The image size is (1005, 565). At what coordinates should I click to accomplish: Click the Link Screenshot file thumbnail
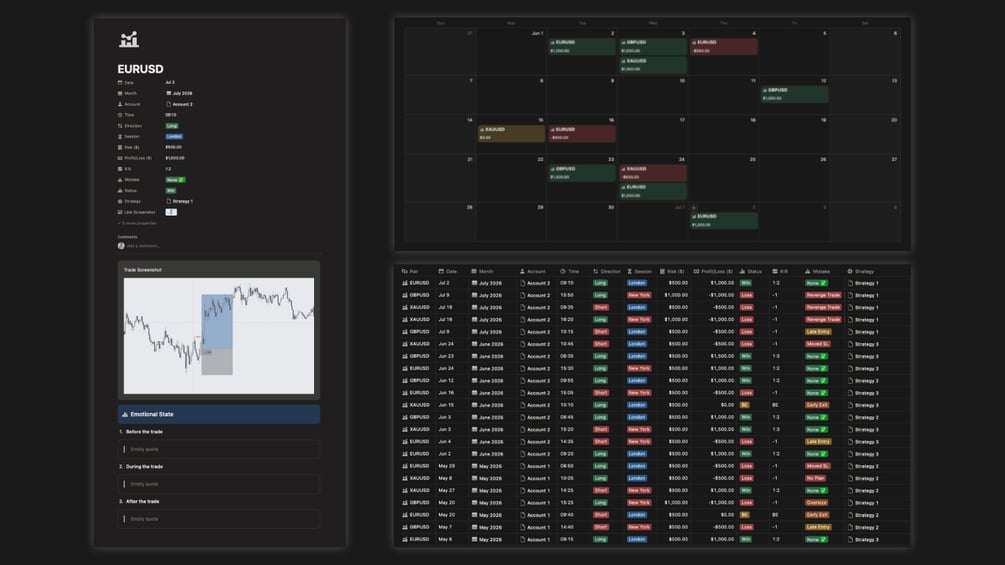point(171,212)
